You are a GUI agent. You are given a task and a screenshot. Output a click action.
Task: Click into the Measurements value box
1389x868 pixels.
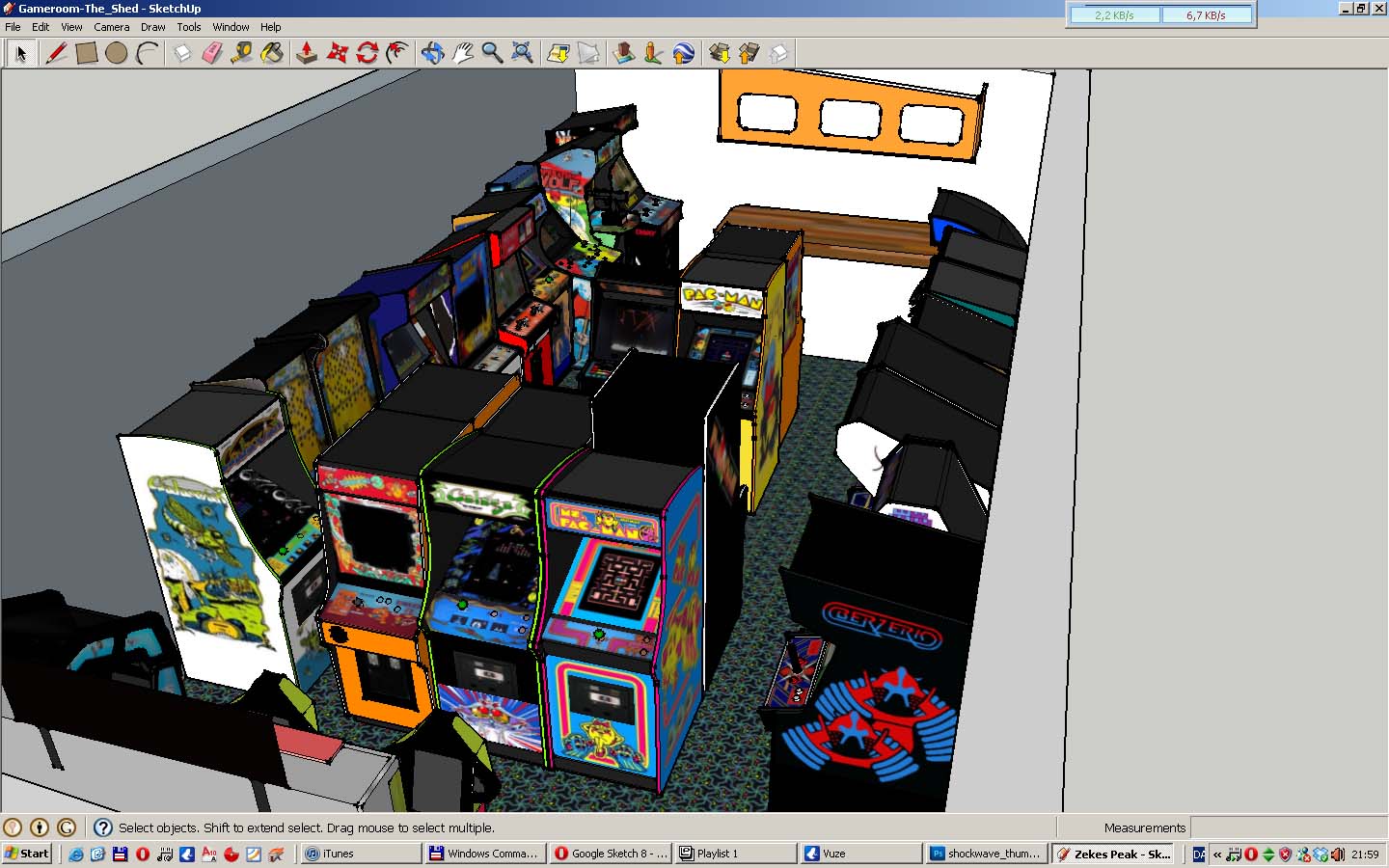[1289, 827]
